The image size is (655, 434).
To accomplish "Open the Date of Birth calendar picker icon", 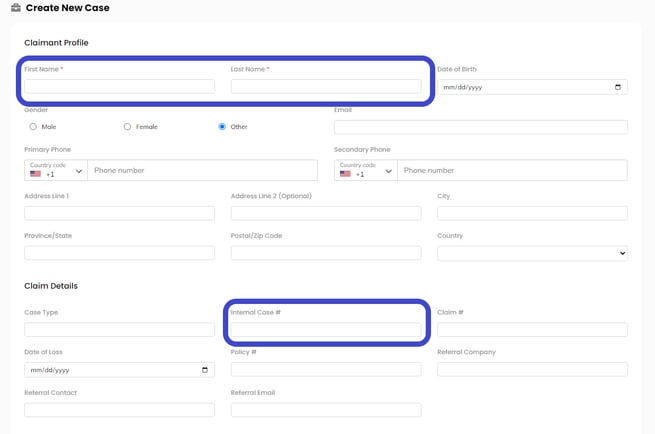I will 618,87.
